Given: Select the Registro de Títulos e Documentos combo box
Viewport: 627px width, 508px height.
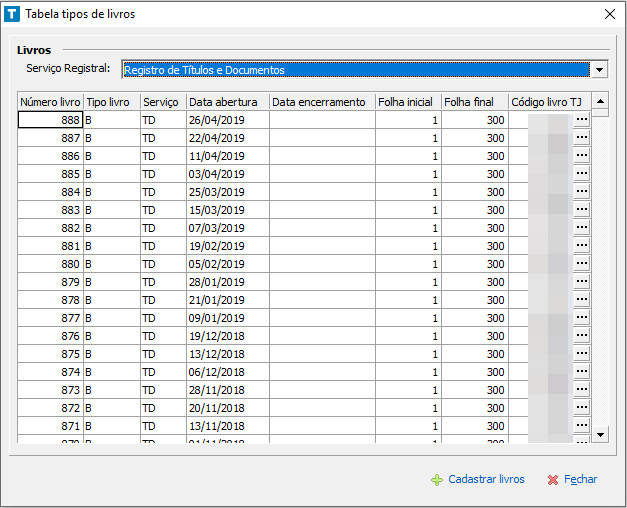Looking at the screenshot, I should 355,70.
